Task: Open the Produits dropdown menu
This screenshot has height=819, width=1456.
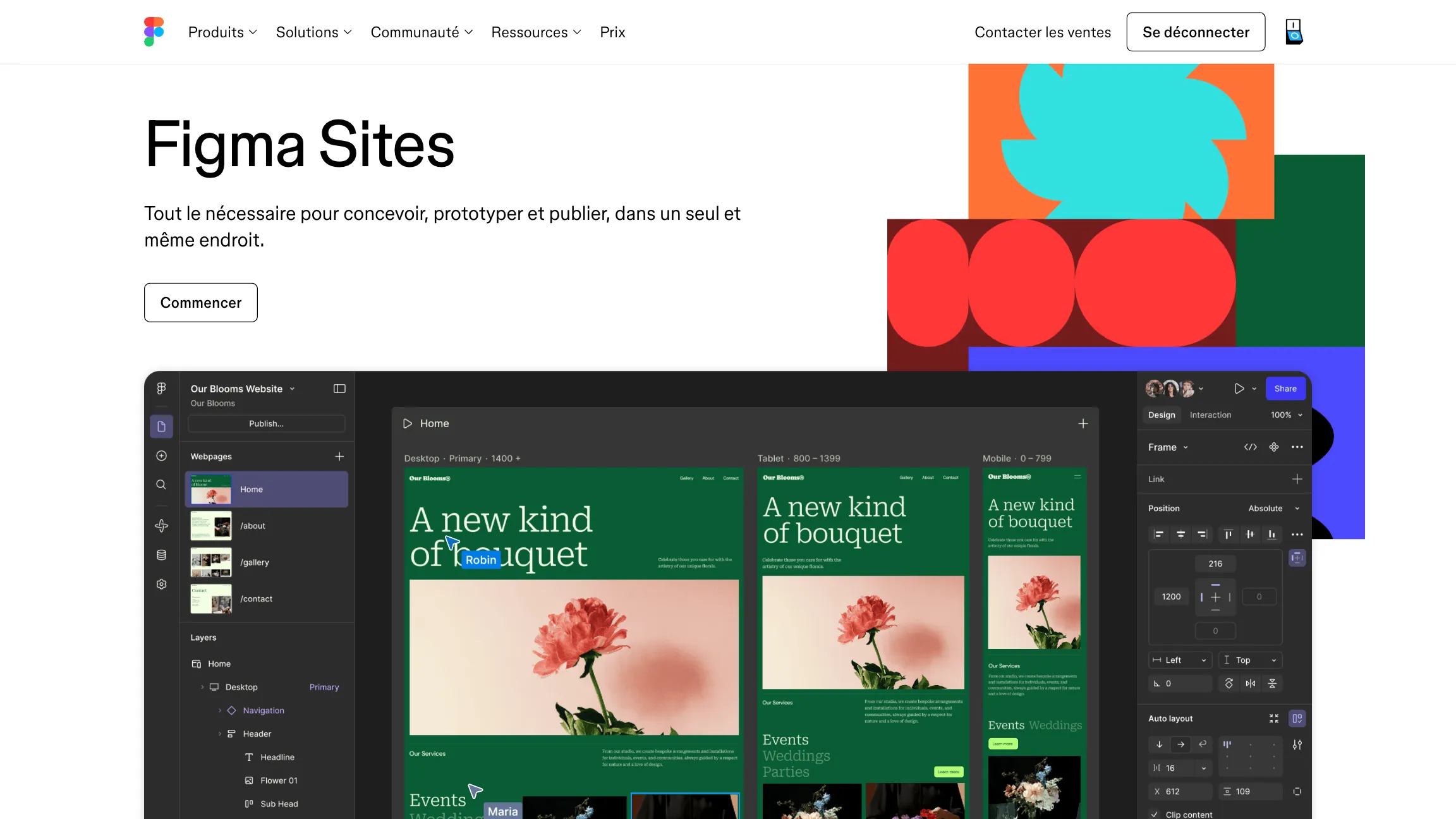Action: tap(222, 32)
